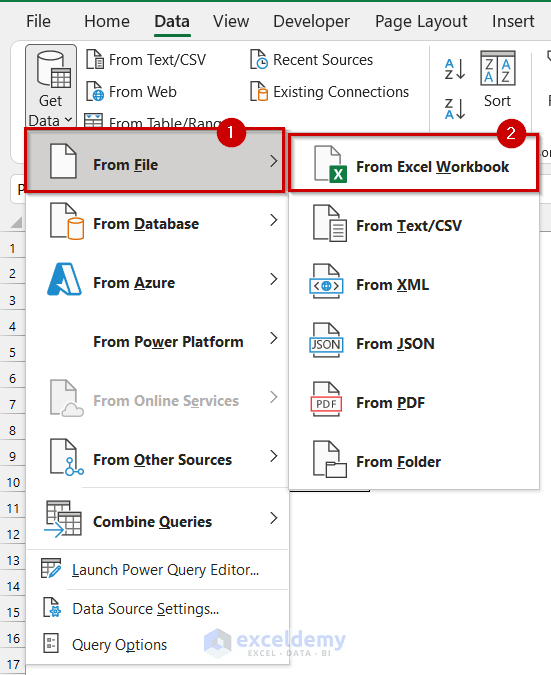Switch to the View tab
Viewport: 551px width, 675px height.
tap(231, 21)
